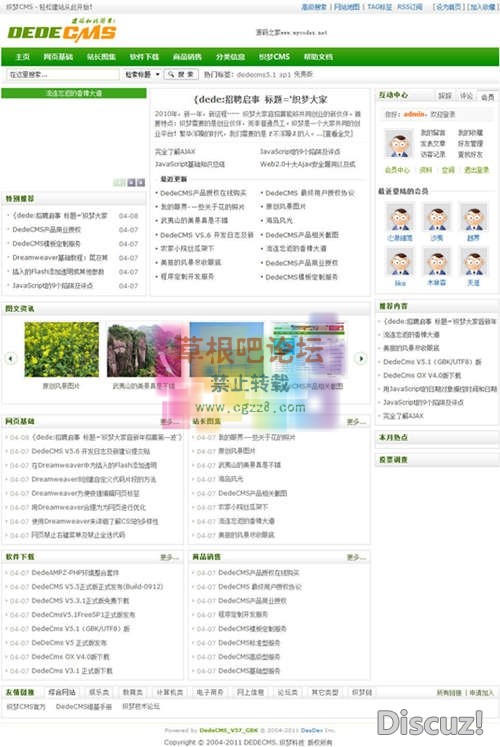The height and width of the screenshot is (747, 500).
Task: Click the yellow flower field thumbnail
Action: coord(61,349)
